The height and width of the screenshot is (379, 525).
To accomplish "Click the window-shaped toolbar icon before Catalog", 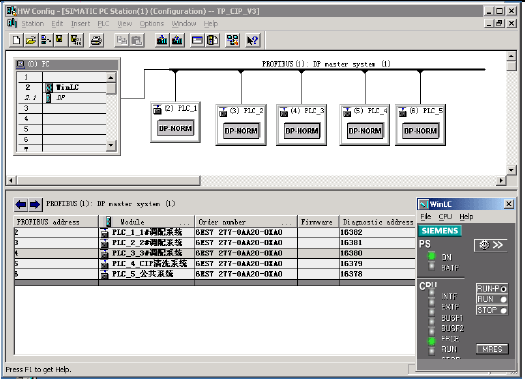I will 197,41.
